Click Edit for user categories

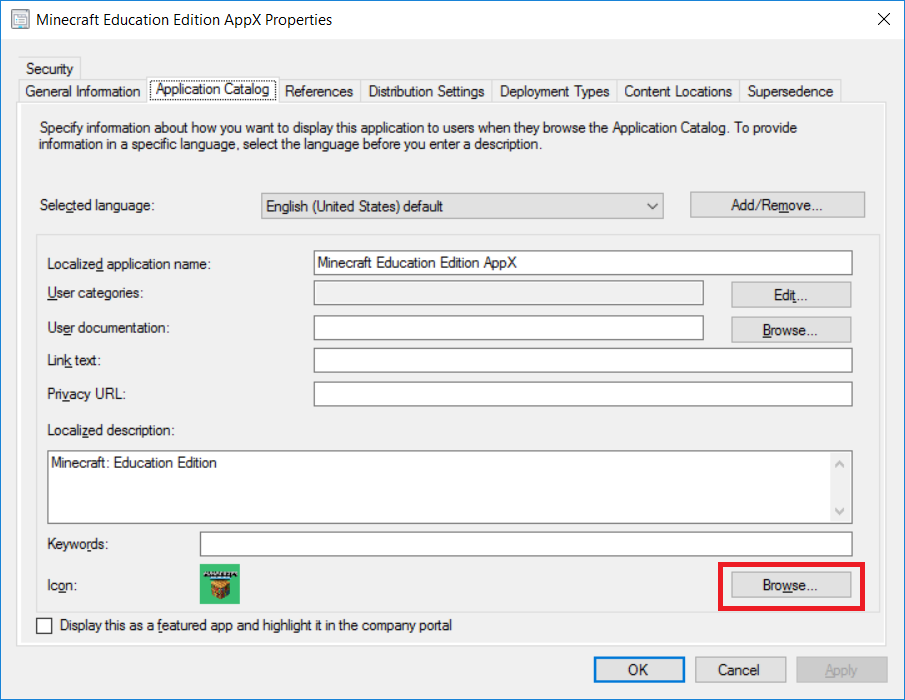pyautogui.click(x=791, y=295)
